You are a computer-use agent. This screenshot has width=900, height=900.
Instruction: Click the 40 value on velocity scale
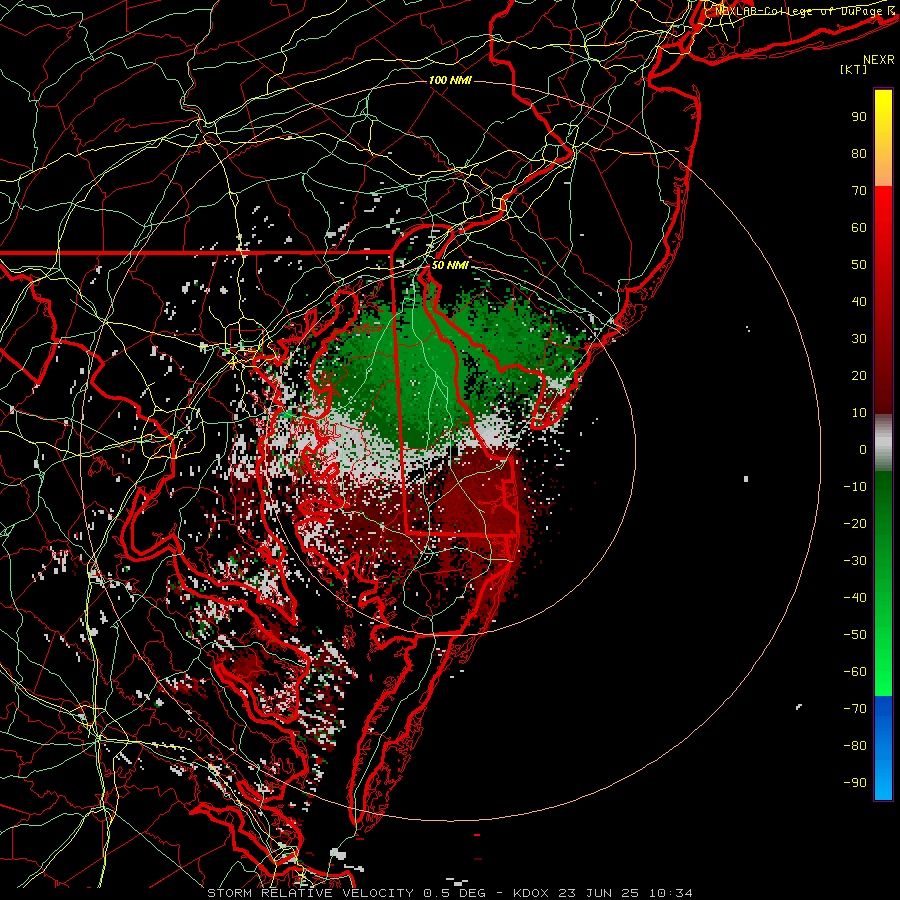pyautogui.click(x=859, y=301)
